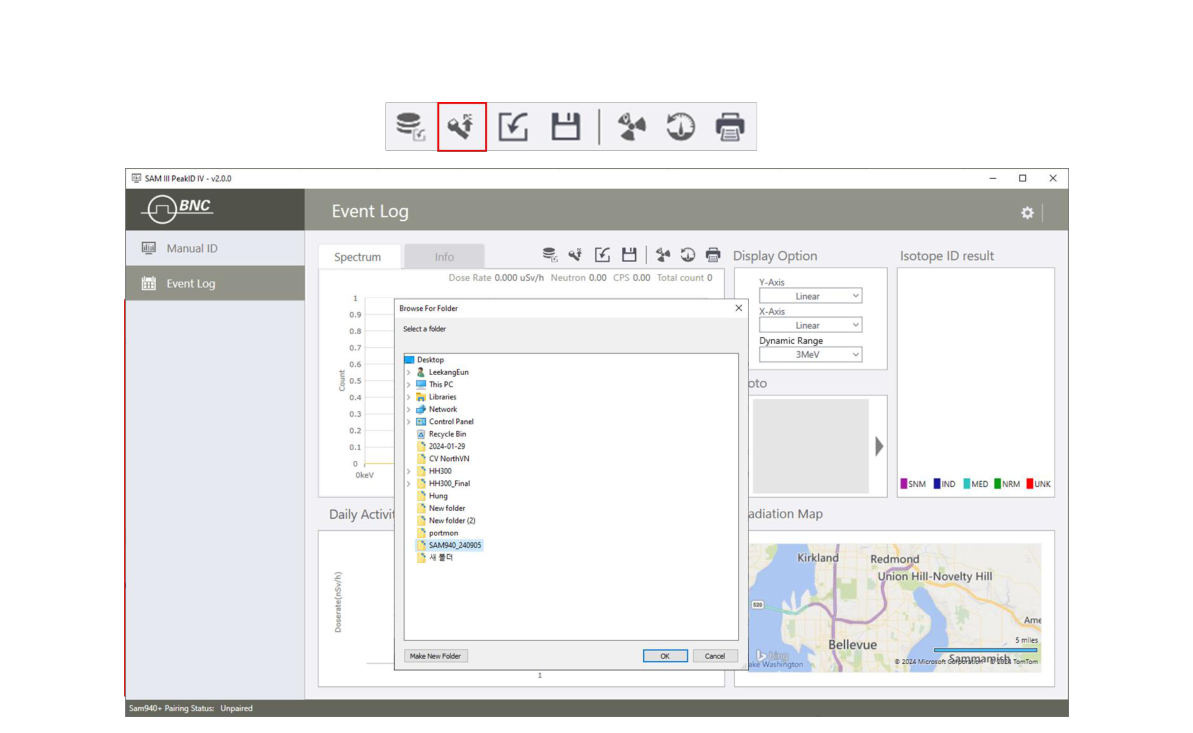Click the large database icon in the enlarged toolbar strip
This screenshot has height=733, width=1193.
[x=411, y=126]
